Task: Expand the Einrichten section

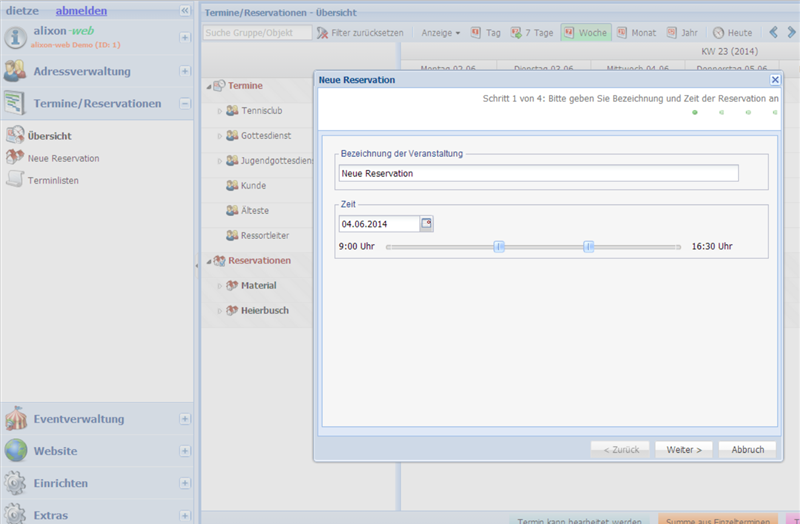Action: coord(185,483)
